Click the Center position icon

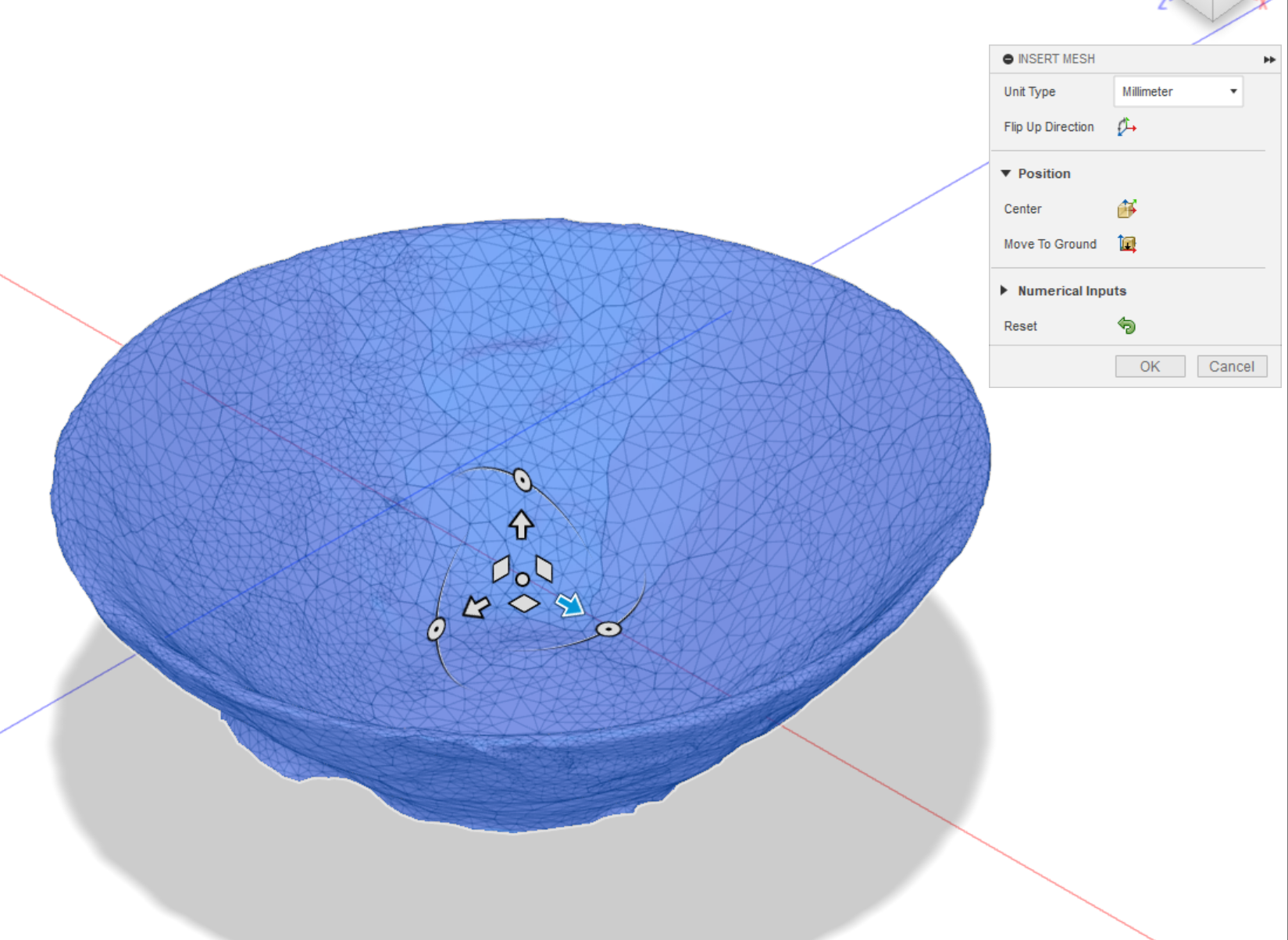click(x=1127, y=208)
